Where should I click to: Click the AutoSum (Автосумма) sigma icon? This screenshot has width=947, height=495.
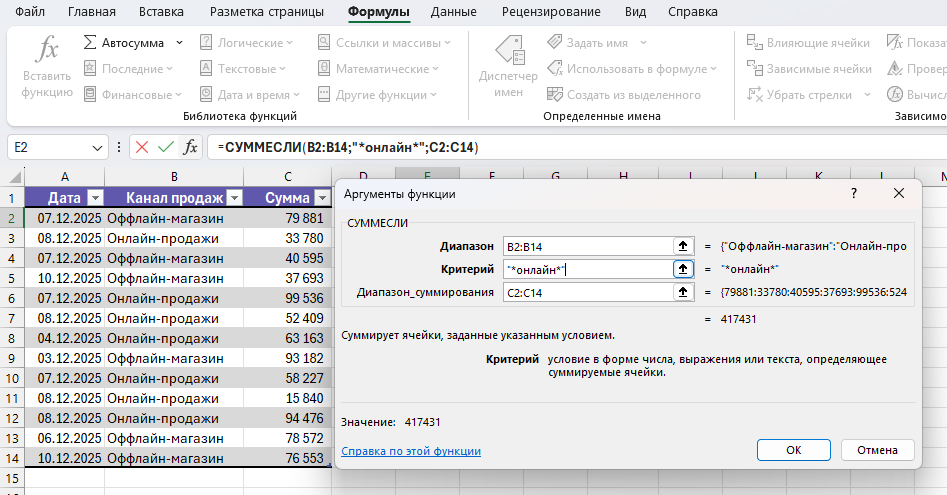pyautogui.click(x=90, y=43)
